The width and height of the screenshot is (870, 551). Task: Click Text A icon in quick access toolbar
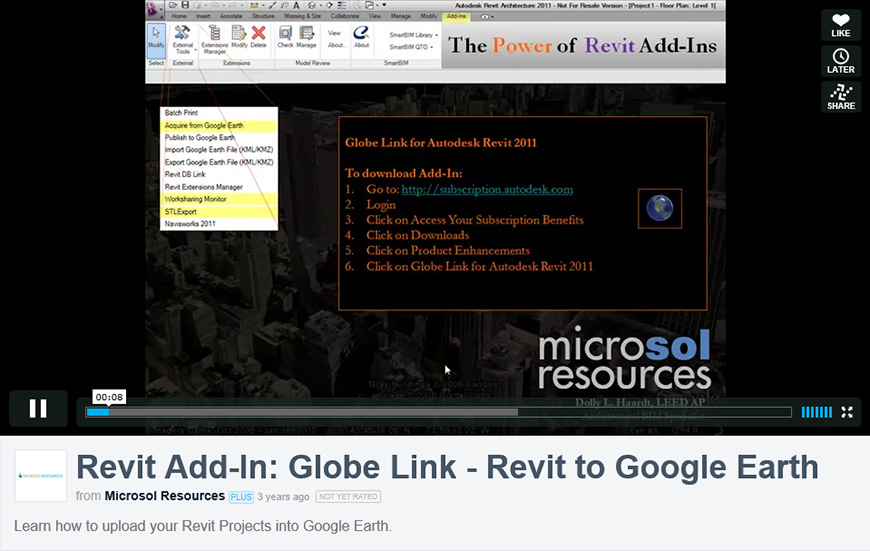click(x=296, y=5)
